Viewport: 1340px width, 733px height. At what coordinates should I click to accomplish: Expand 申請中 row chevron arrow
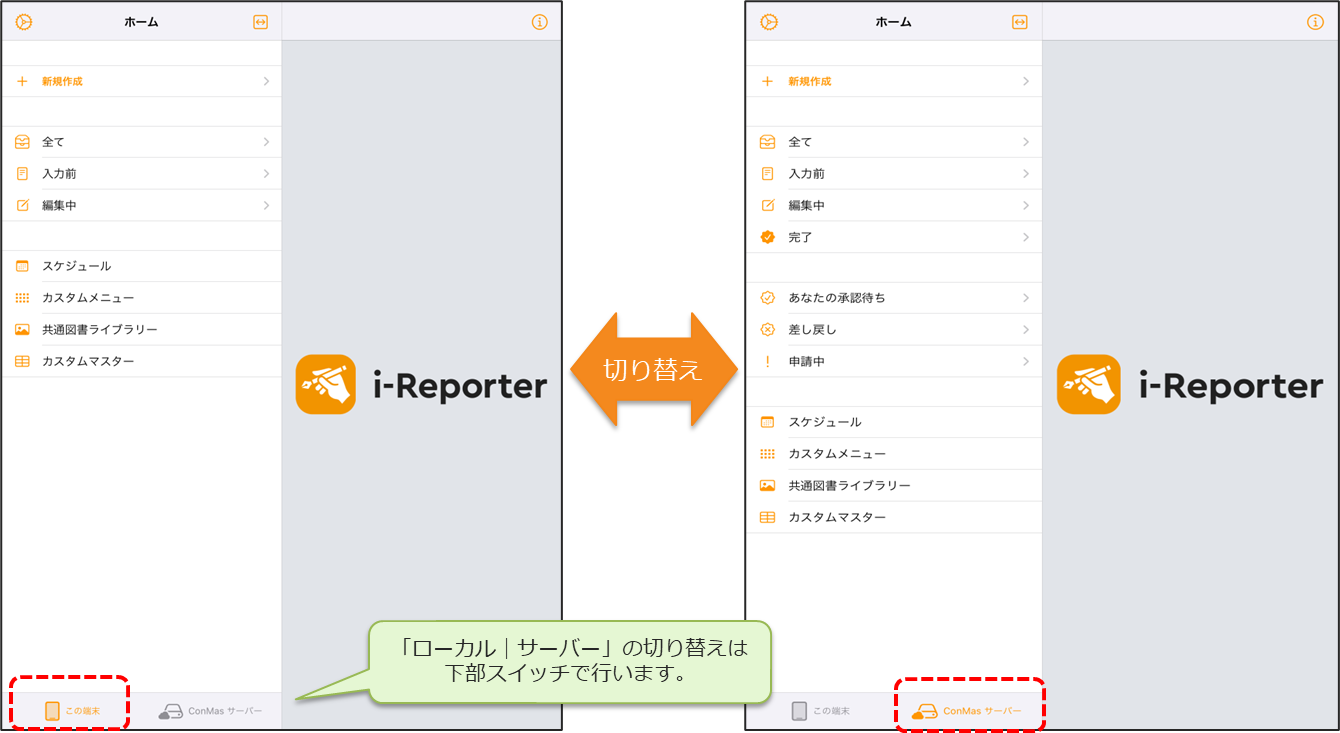point(1025,361)
